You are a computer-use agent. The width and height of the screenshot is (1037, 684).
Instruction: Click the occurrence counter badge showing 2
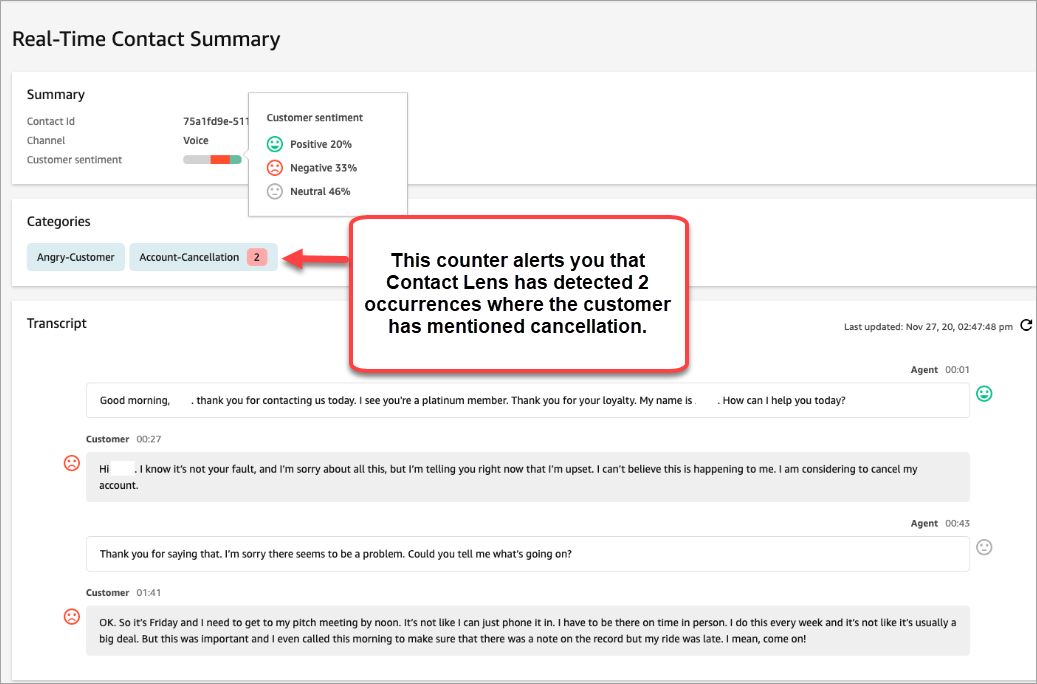(258, 257)
